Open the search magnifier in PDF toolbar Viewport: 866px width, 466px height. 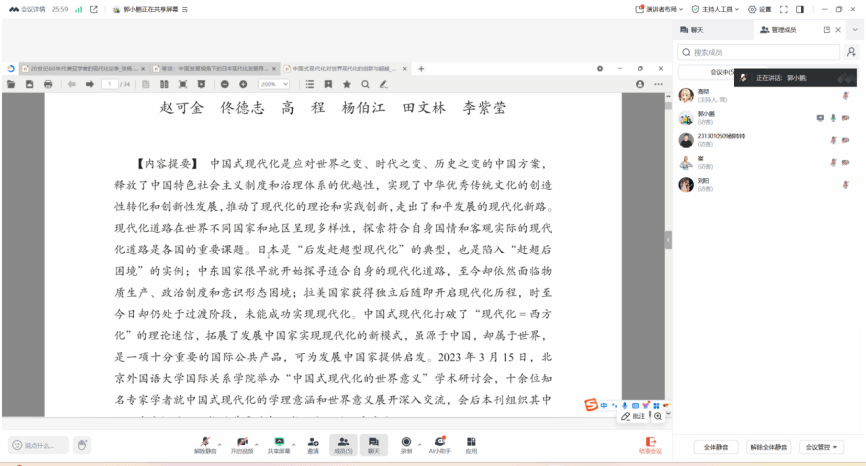pyautogui.click(x=365, y=85)
